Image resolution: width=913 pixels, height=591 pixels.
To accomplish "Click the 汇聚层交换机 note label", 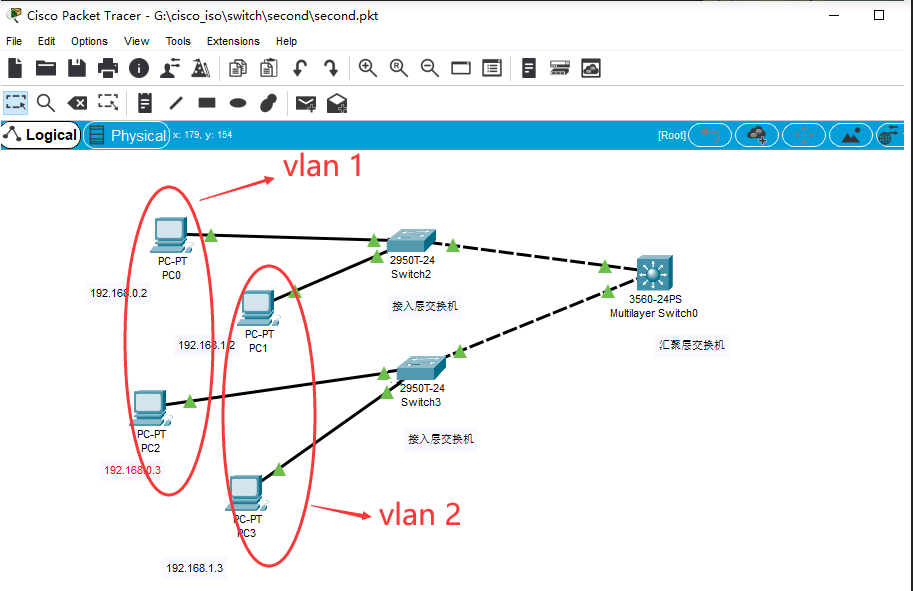I will click(692, 345).
